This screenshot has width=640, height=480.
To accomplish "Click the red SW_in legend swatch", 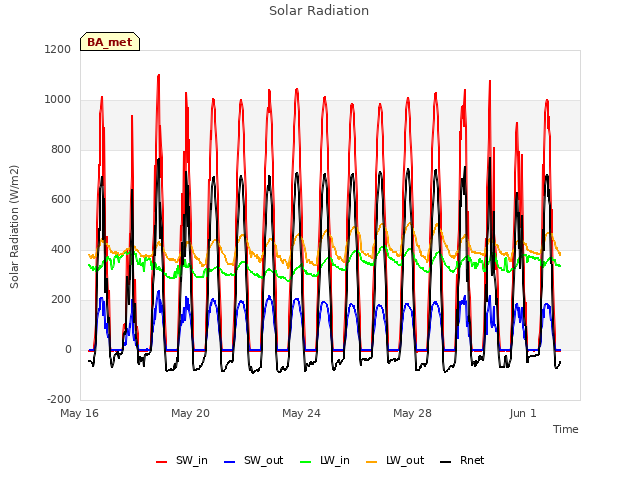I will pyautogui.click(x=162, y=462).
